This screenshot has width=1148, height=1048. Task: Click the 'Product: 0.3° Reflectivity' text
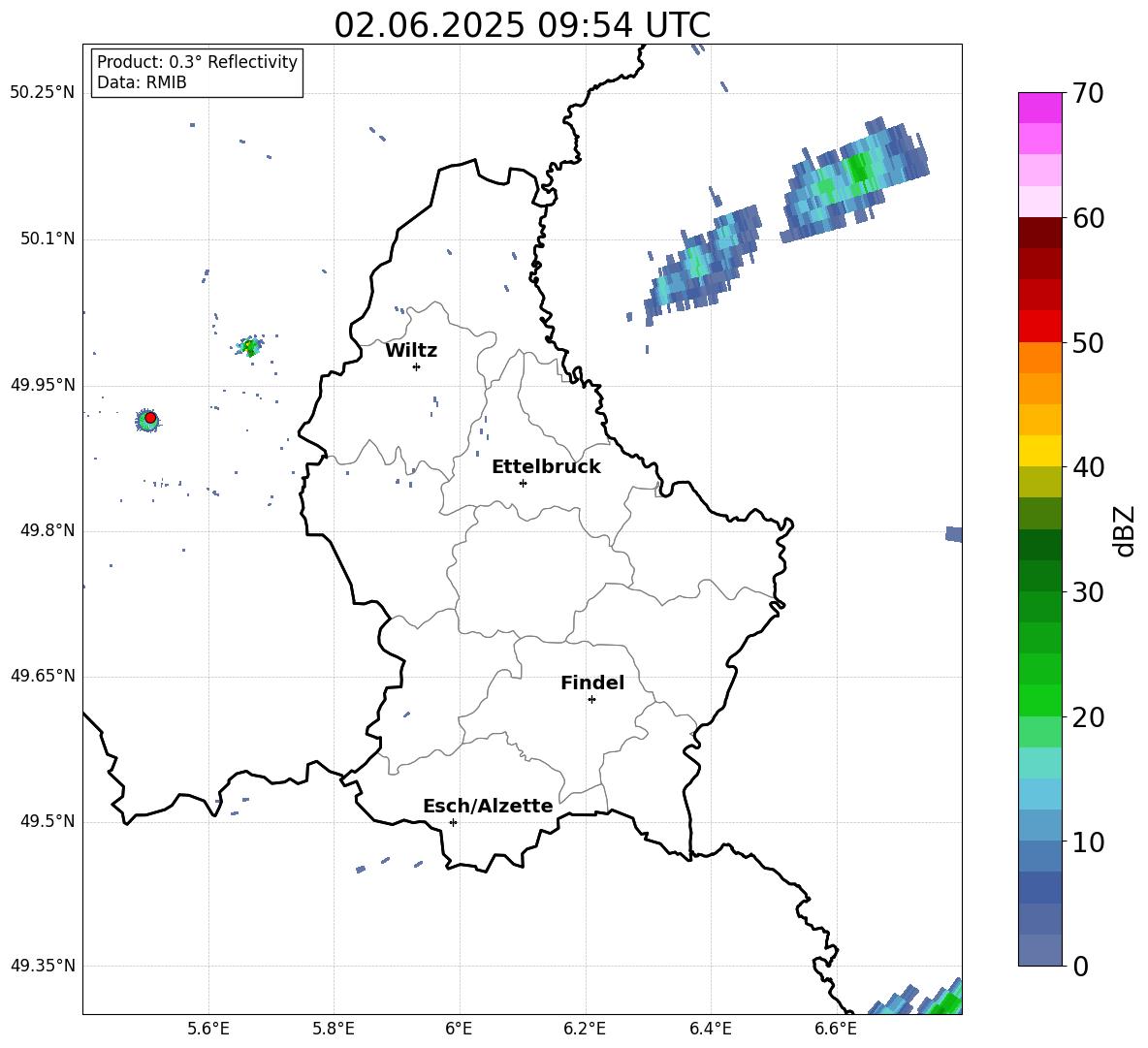pyautogui.click(x=197, y=61)
